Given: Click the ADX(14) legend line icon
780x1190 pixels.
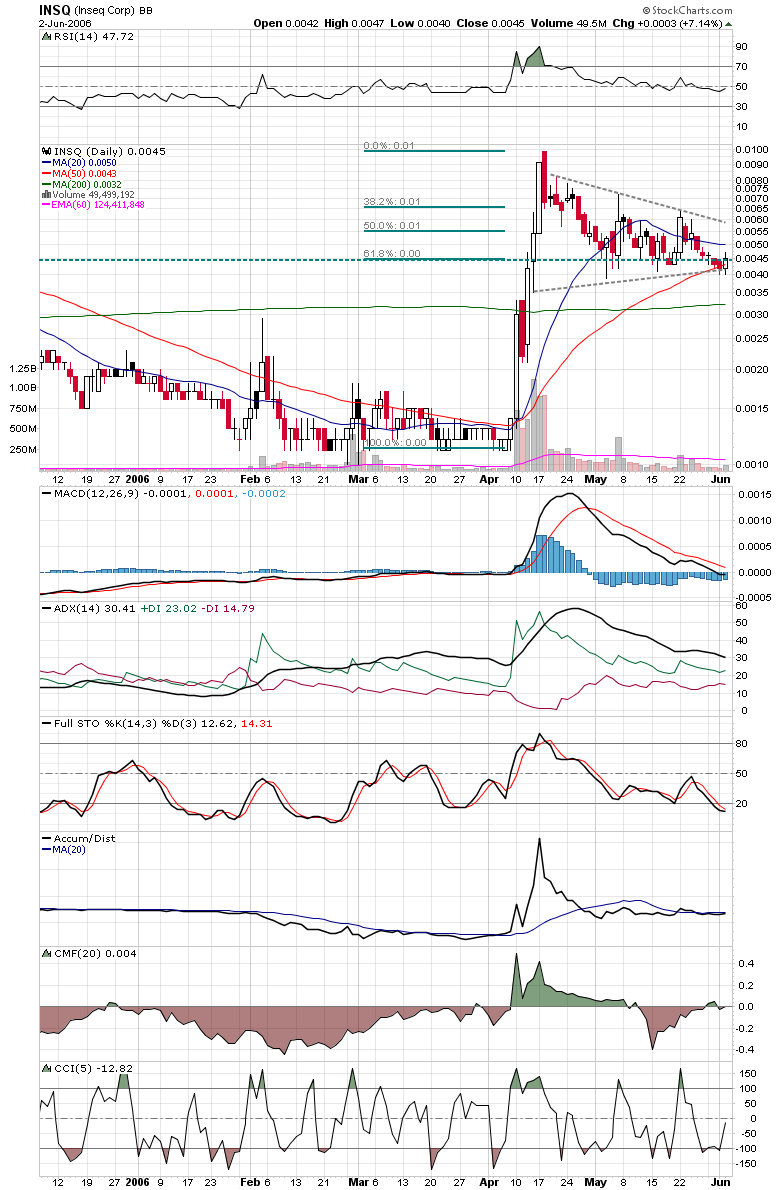Looking at the screenshot, I should [x=45, y=607].
